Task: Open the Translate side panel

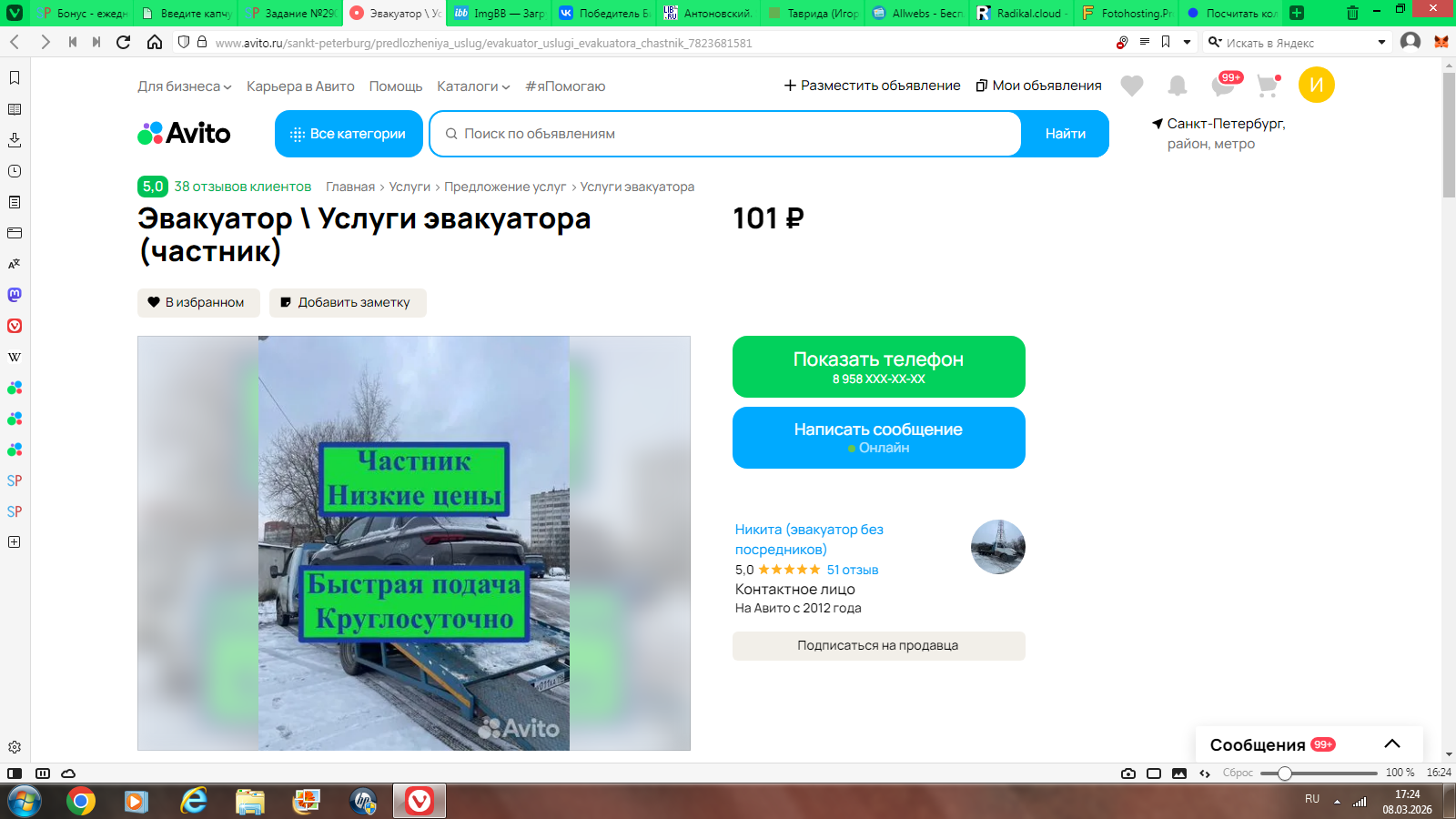Action: [x=15, y=264]
